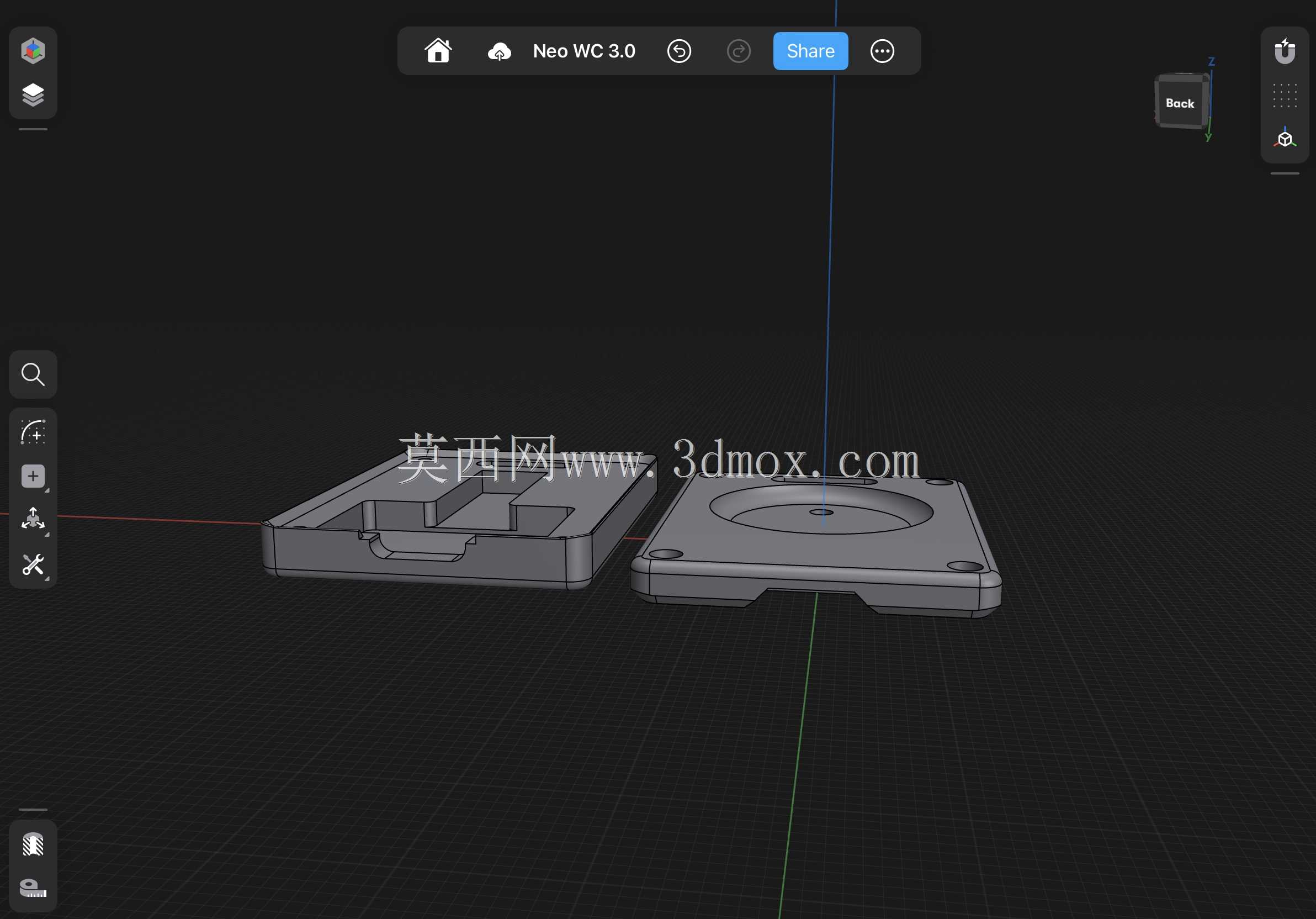
Task: Open the wrench tools menu
Action: click(x=33, y=564)
